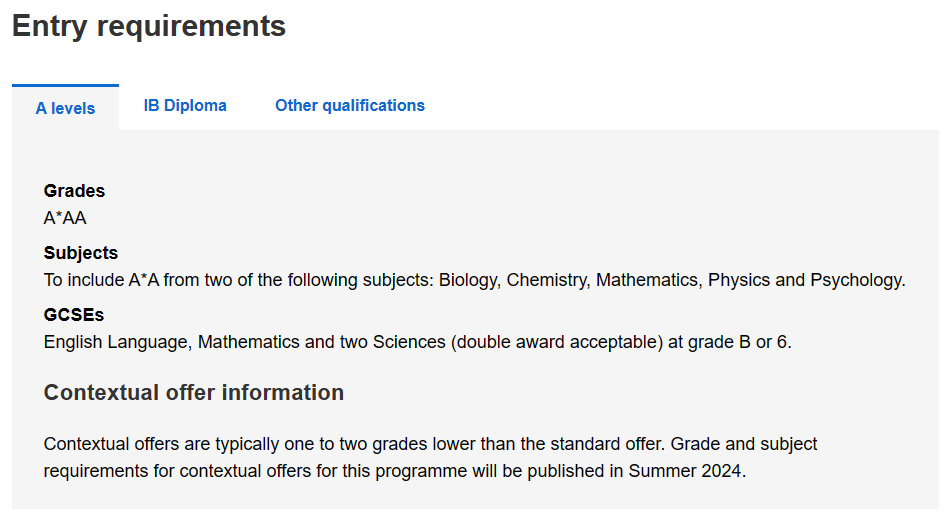Click the word Chemistry in subjects list
The height and width of the screenshot is (516, 947).
click(548, 280)
